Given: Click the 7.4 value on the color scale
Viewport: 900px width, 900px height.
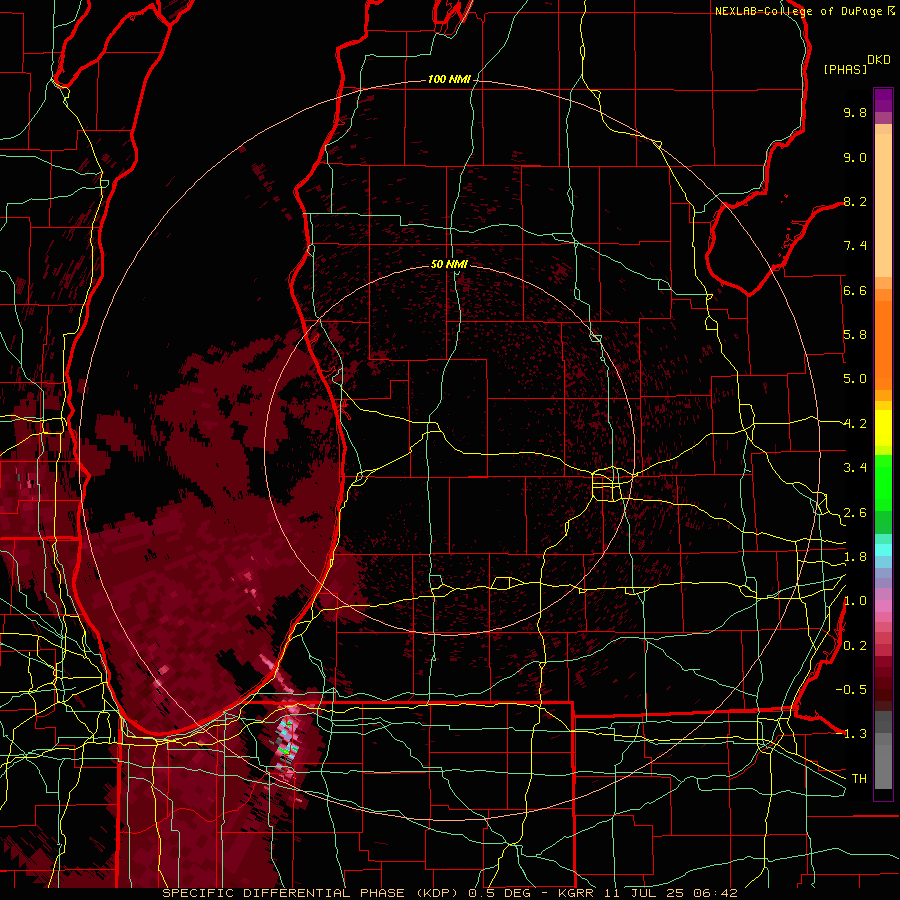Looking at the screenshot, I should [855, 246].
